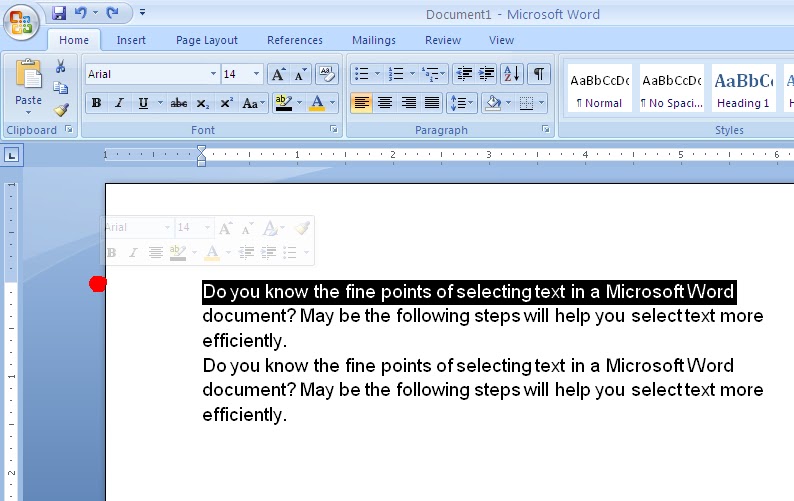The width and height of the screenshot is (794, 501).
Task: Apply bullet list formatting
Action: (x=362, y=74)
